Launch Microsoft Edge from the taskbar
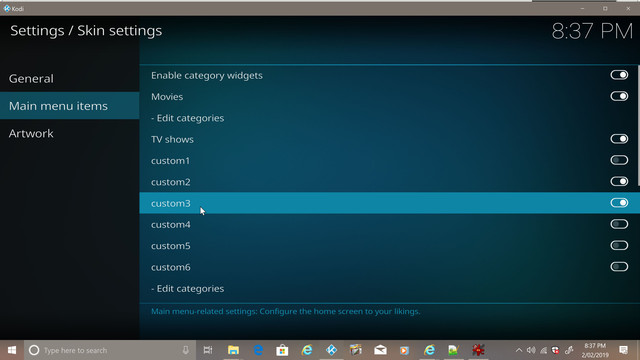Screen dimensions: 640x360 click(x=258, y=350)
